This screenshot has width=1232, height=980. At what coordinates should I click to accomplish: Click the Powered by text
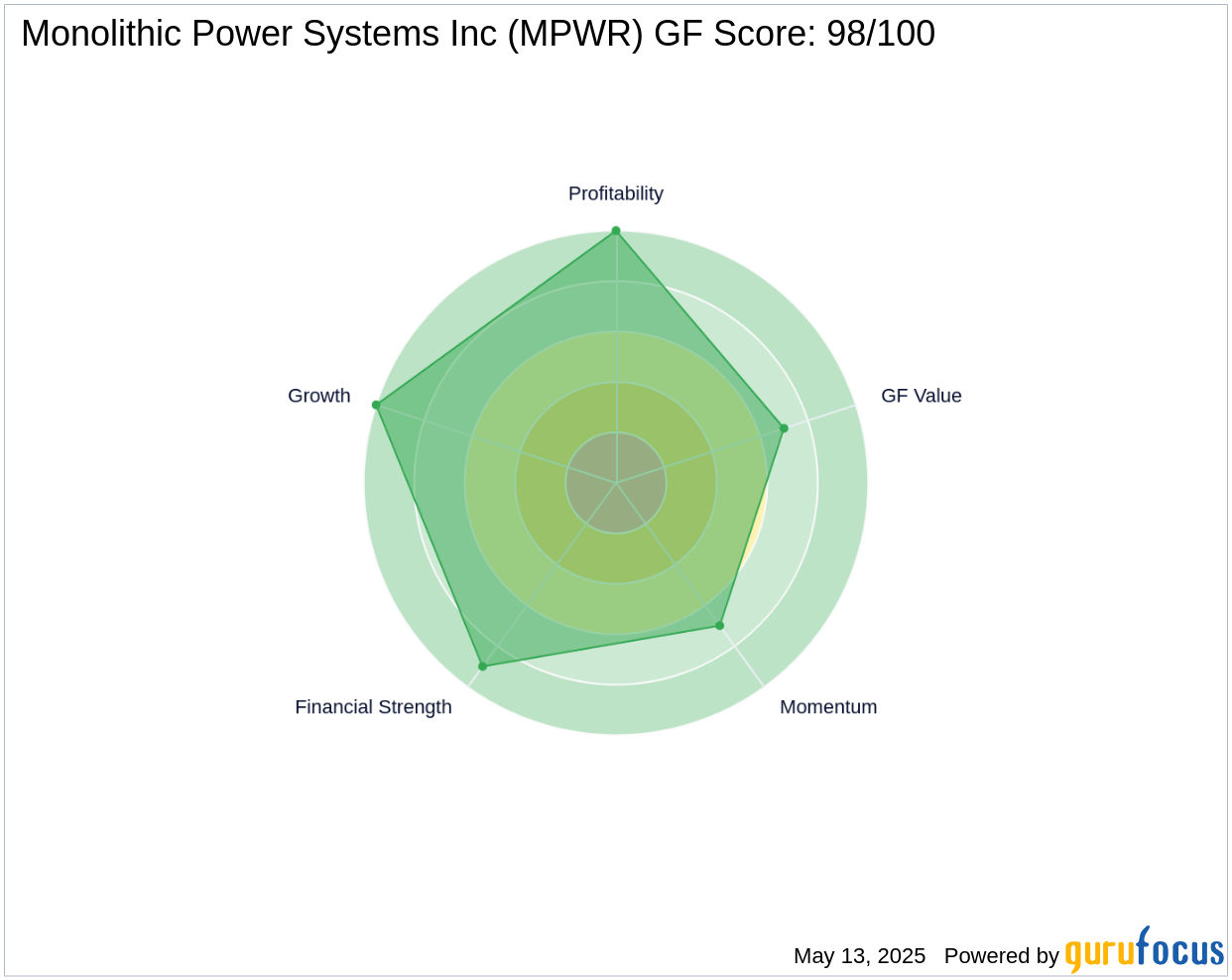pos(1002,956)
